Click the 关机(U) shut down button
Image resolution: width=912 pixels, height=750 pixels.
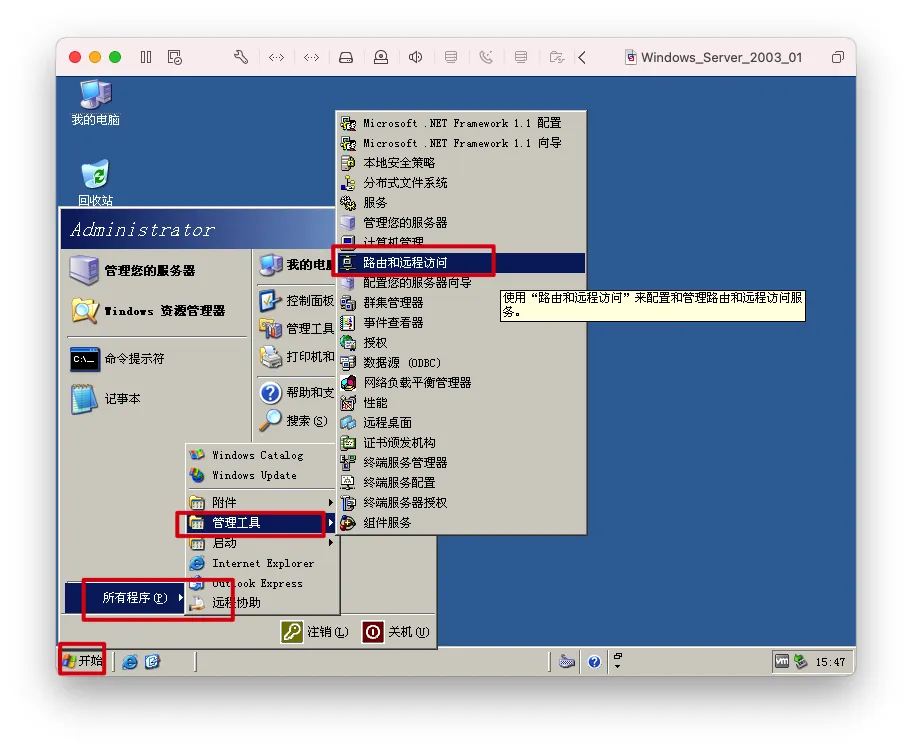pyautogui.click(x=396, y=632)
